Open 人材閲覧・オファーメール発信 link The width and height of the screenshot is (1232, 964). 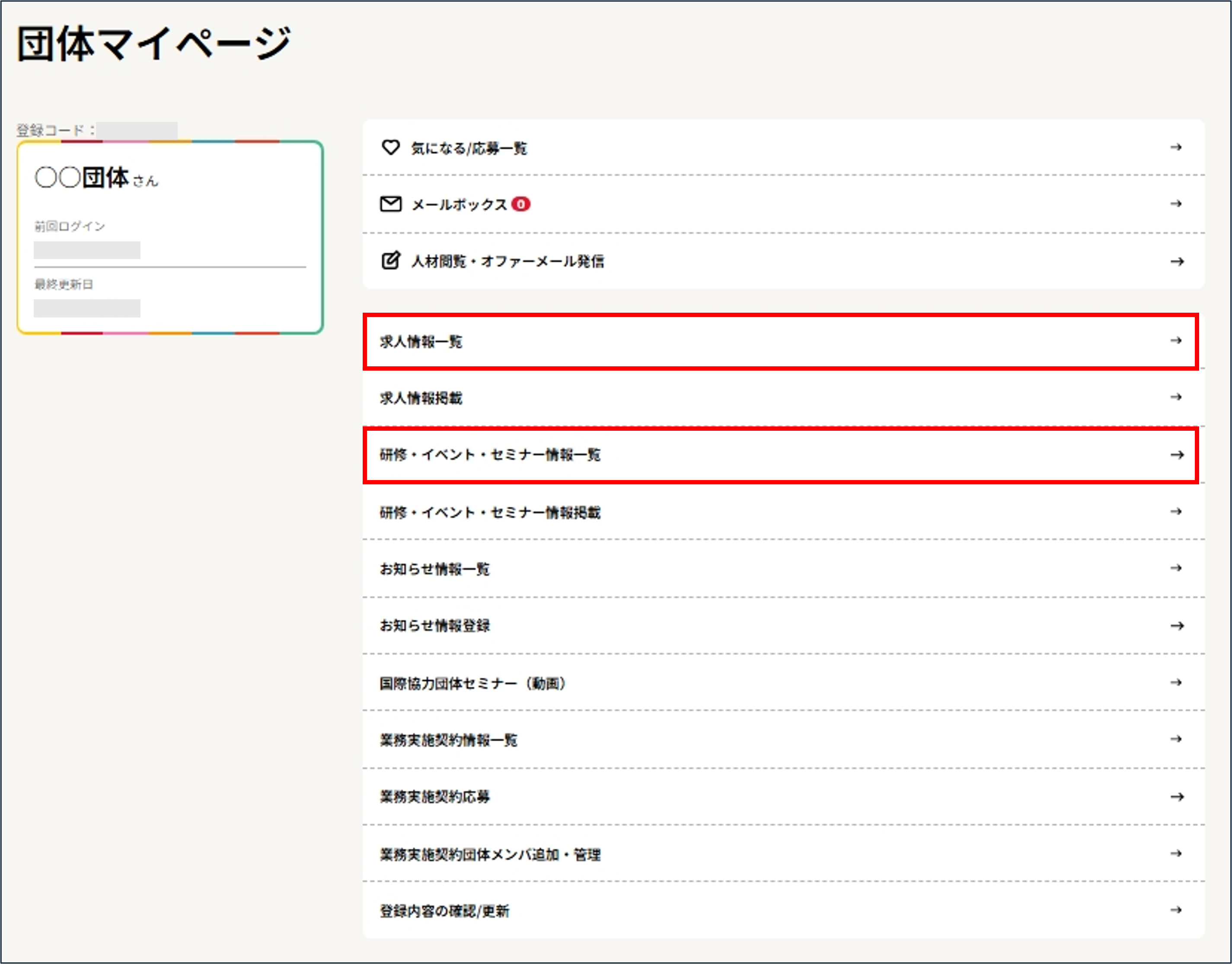pyautogui.click(x=507, y=261)
